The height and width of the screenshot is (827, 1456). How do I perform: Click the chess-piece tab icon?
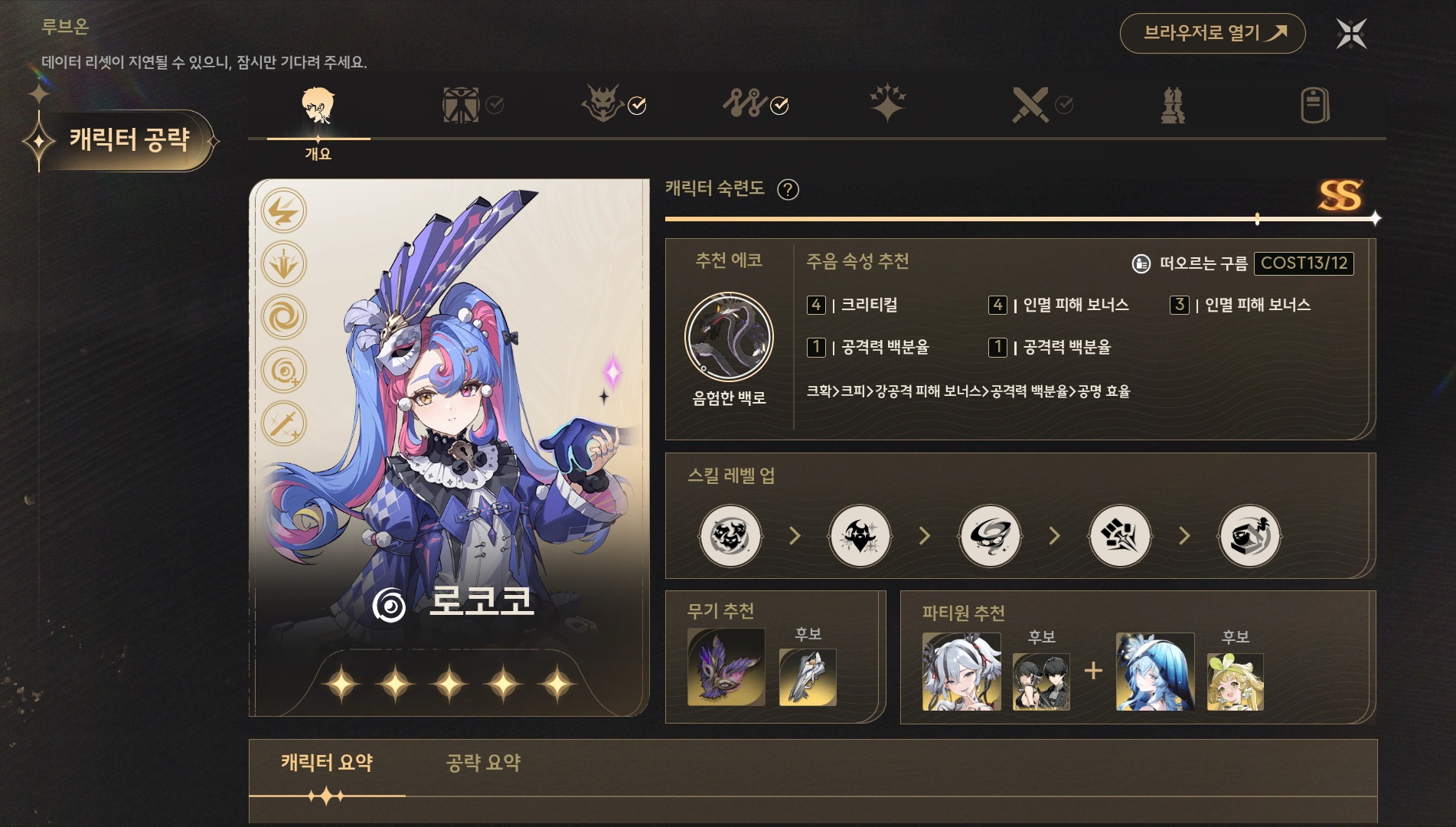click(x=1173, y=105)
